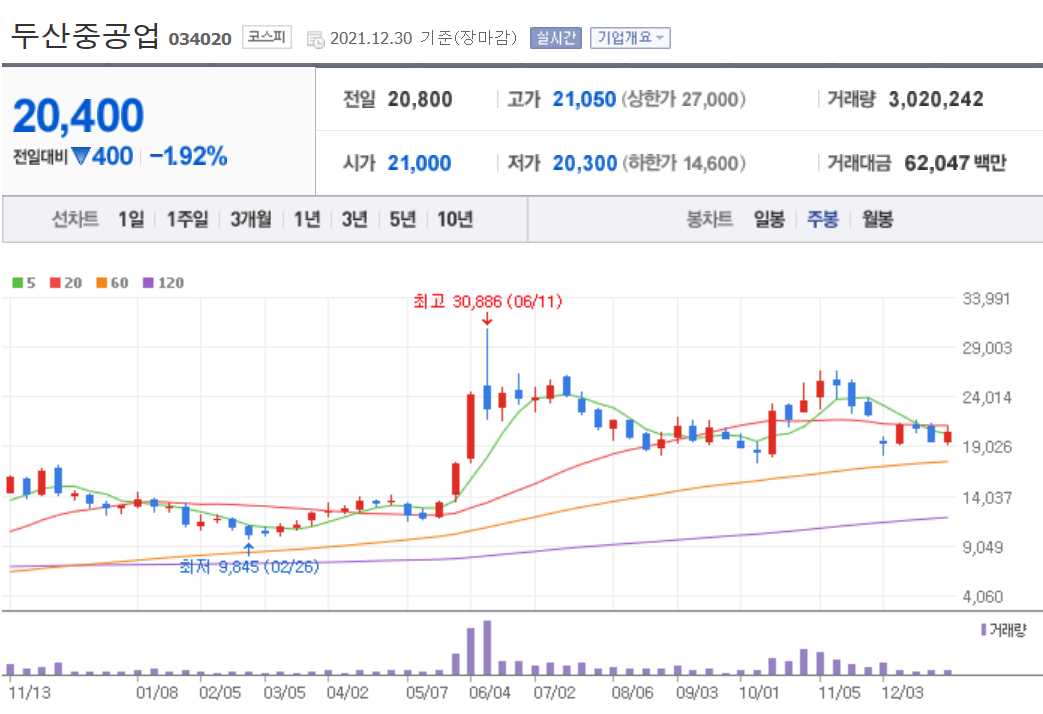The image size is (1043, 714).
Task: Click the 전일 value 20,800
Action: 420,100
